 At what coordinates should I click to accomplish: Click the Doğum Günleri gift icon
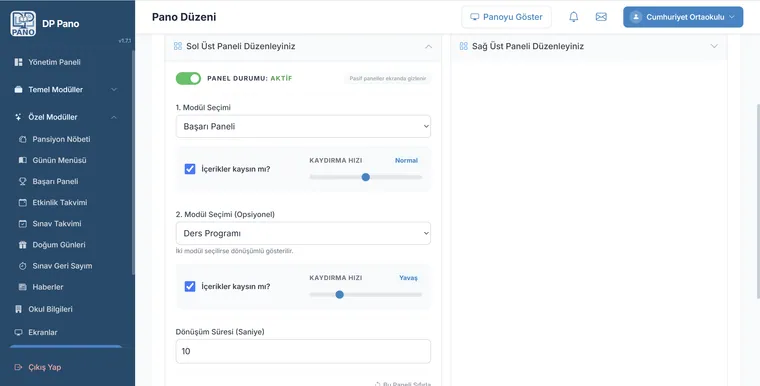(x=22, y=245)
